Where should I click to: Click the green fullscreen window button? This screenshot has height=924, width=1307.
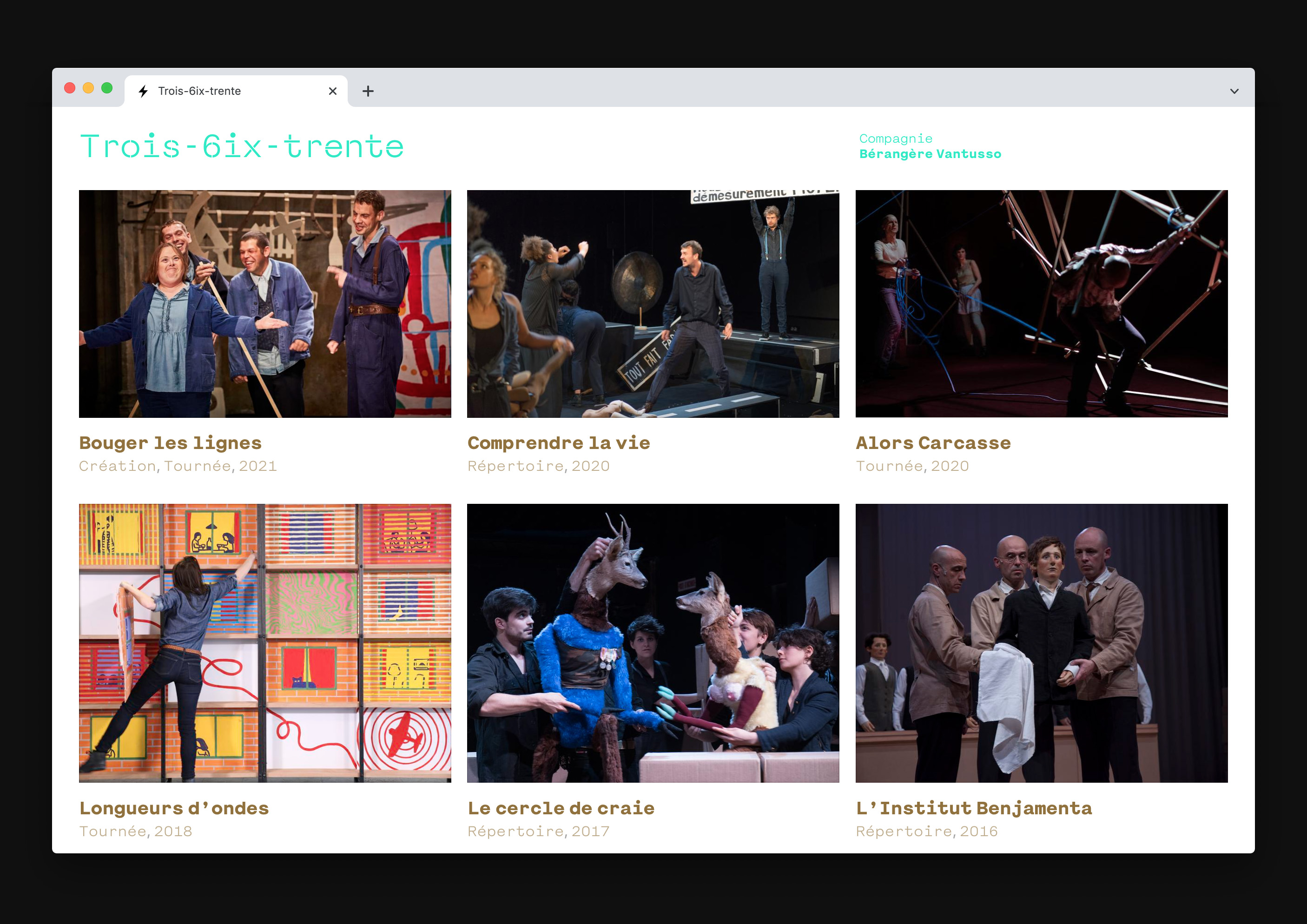click(x=107, y=88)
